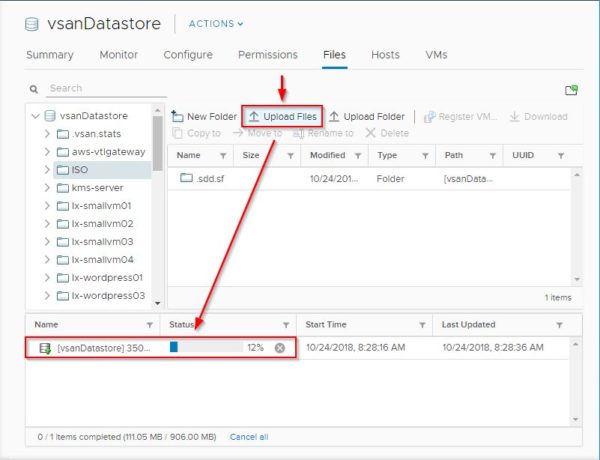Expand the lx-smallvm01 folder
Viewport: 600px width, 460px height.
tap(47, 206)
